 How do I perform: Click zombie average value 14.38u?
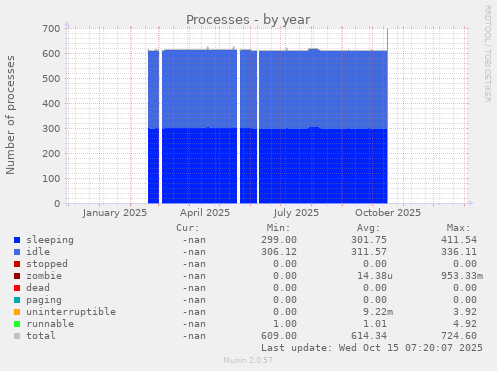point(375,276)
